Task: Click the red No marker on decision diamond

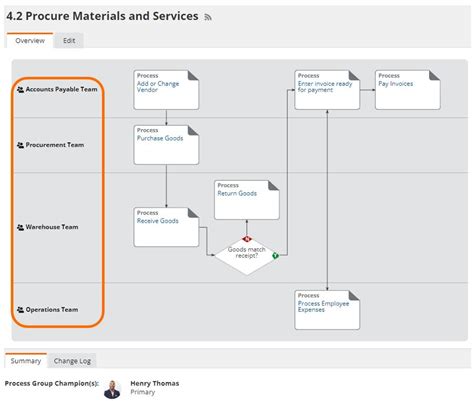Action: click(247, 239)
